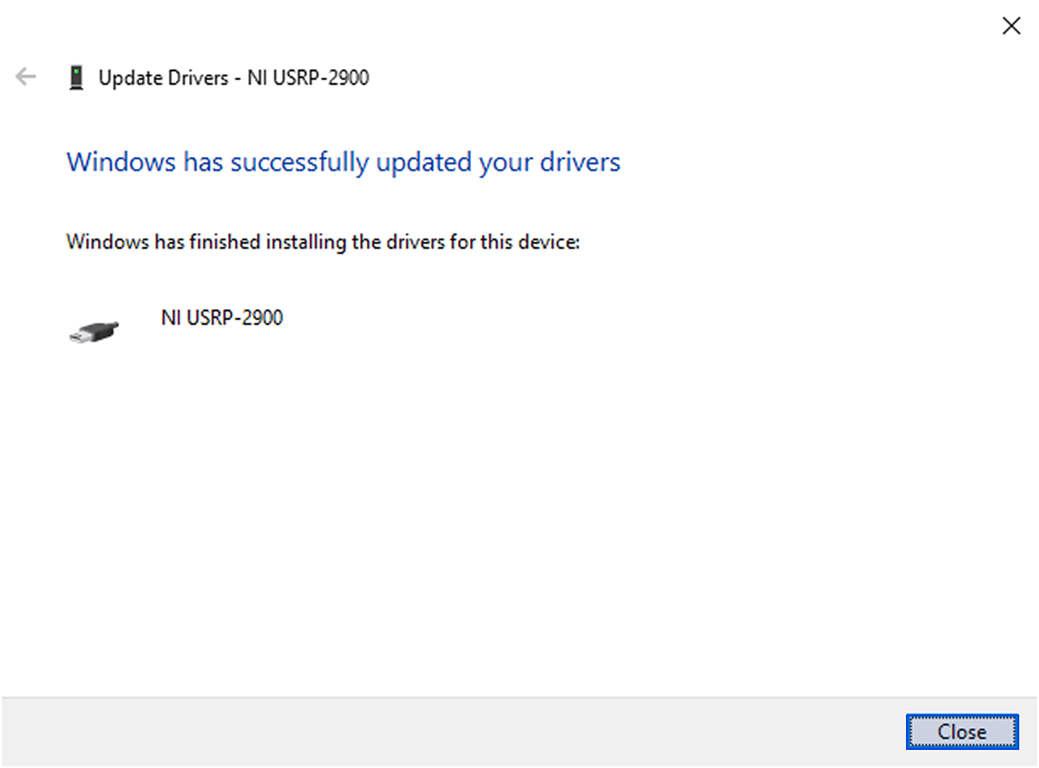Click the blue successfully updated drivers heading
The height and width of the screenshot is (768, 1039).
pyautogui.click(x=343, y=162)
